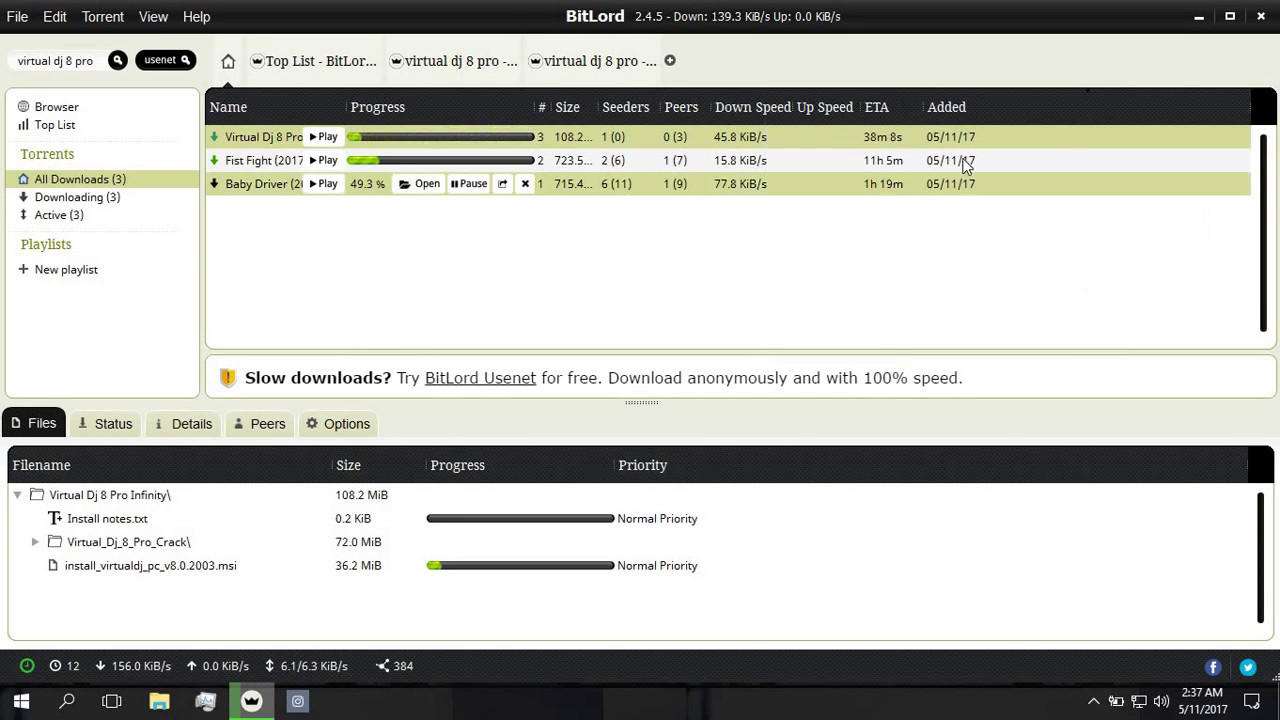This screenshot has height=720, width=1280.
Task: Create a New playlist
Action: click(66, 269)
